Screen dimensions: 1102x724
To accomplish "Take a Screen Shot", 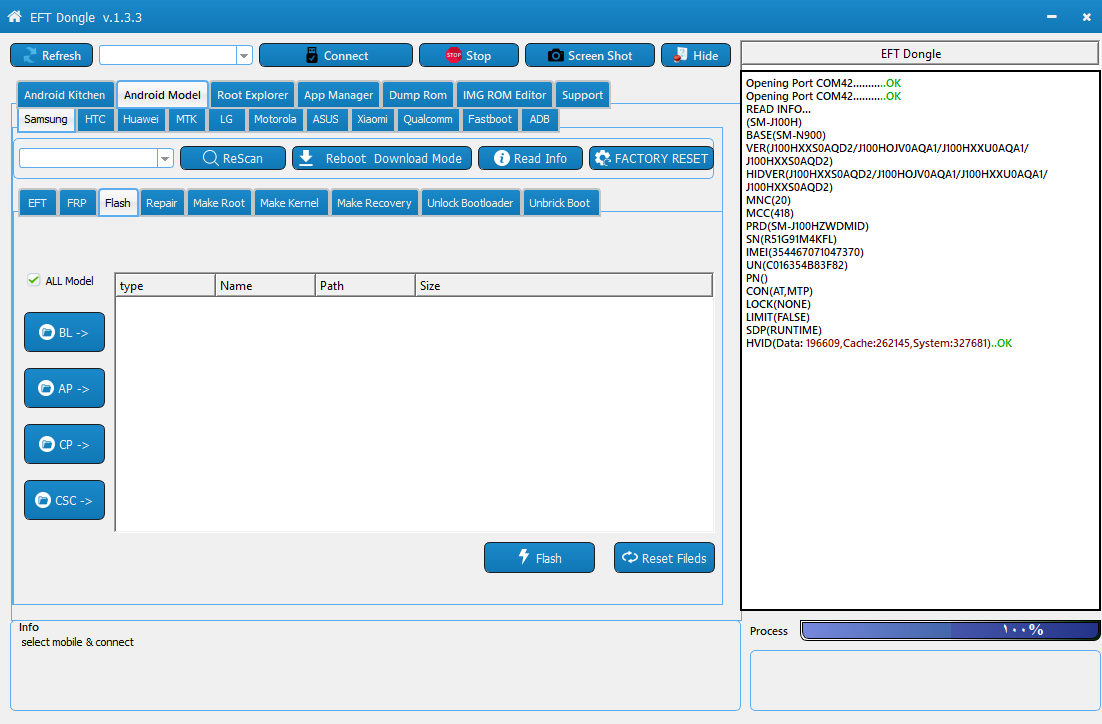I will 590,56.
